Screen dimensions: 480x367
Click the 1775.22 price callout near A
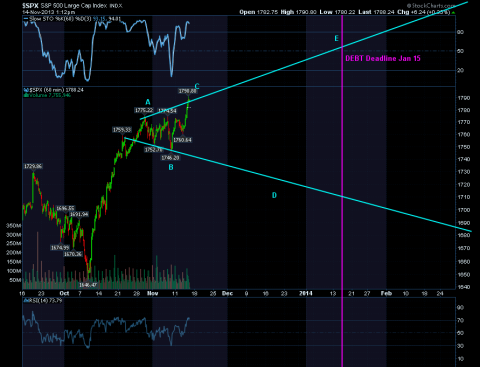[x=144, y=110]
